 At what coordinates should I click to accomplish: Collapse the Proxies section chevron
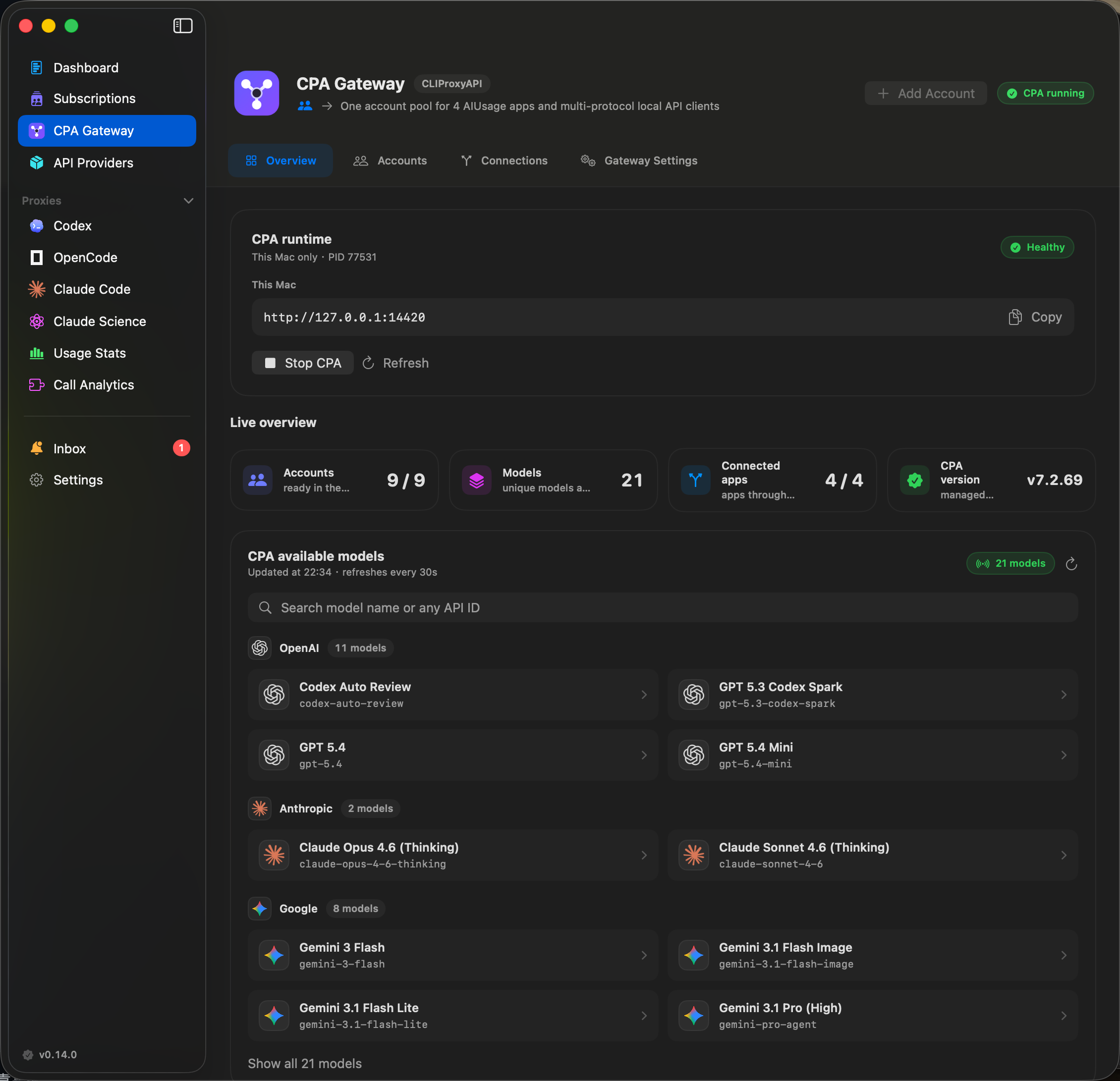[189, 201]
